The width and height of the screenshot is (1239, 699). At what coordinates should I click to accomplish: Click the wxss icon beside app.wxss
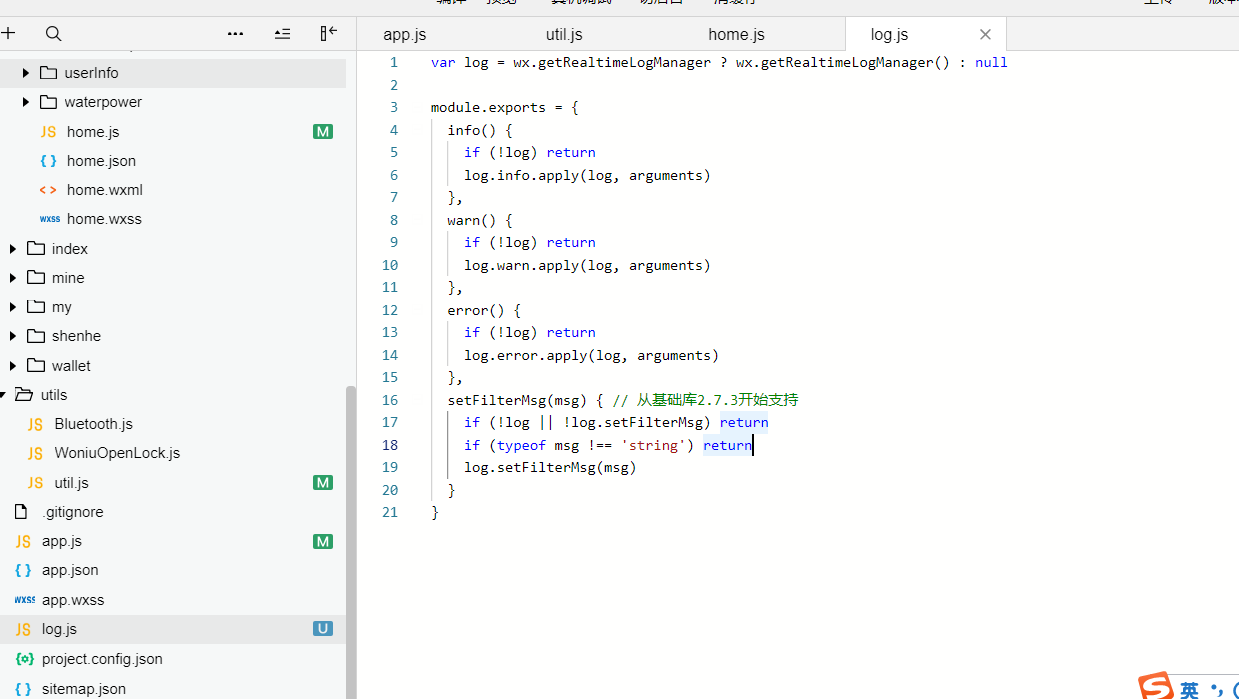(25, 600)
